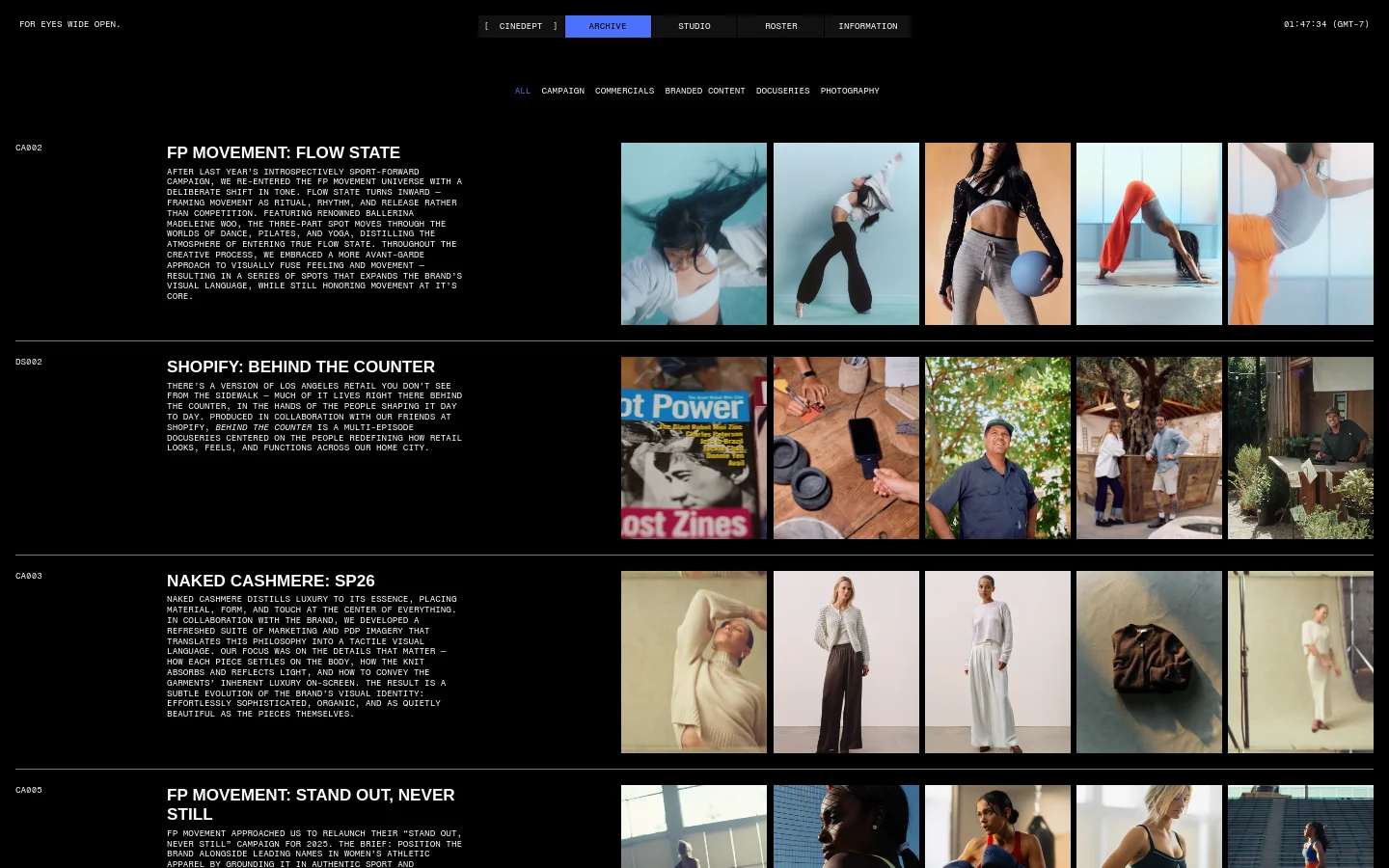The width and height of the screenshot is (1389, 868).
Task: Open Shopify thumbnail of phone card reader payment
Action: [x=846, y=448]
